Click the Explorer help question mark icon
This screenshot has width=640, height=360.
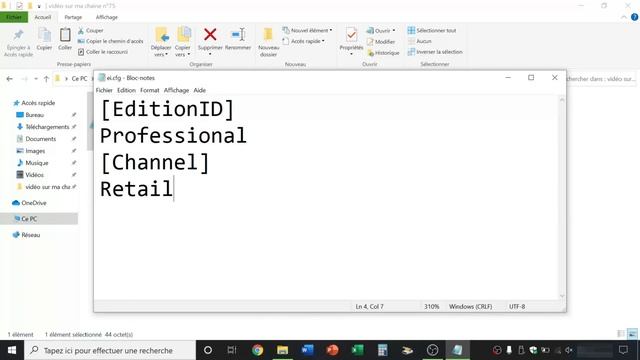click(635, 17)
